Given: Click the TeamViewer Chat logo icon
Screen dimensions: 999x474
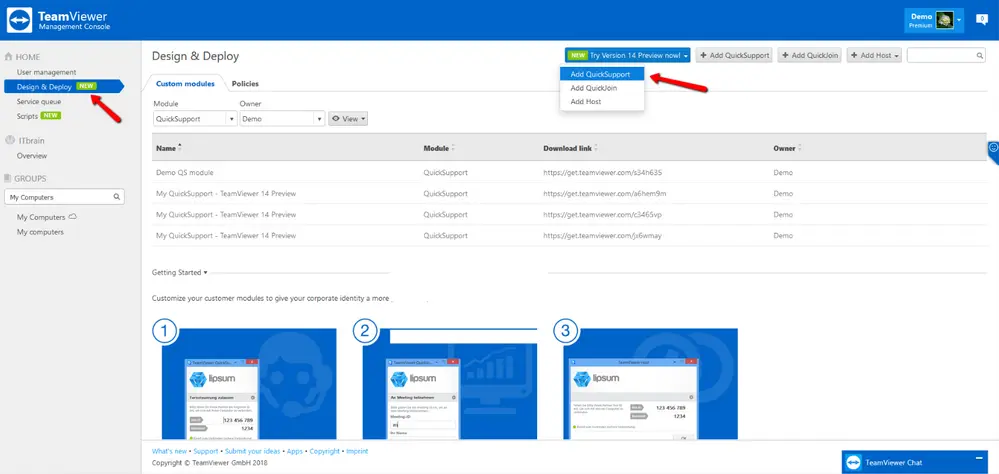Looking at the screenshot, I should click(x=854, y=463).
